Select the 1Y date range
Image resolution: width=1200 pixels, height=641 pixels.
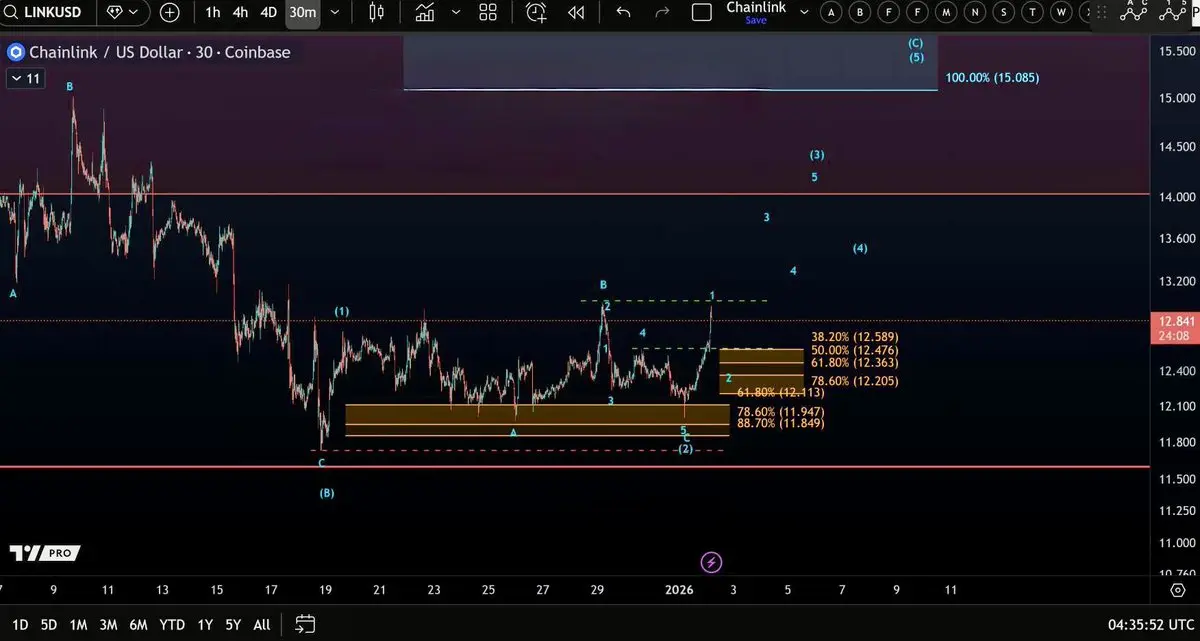click(x=205, y=624)
